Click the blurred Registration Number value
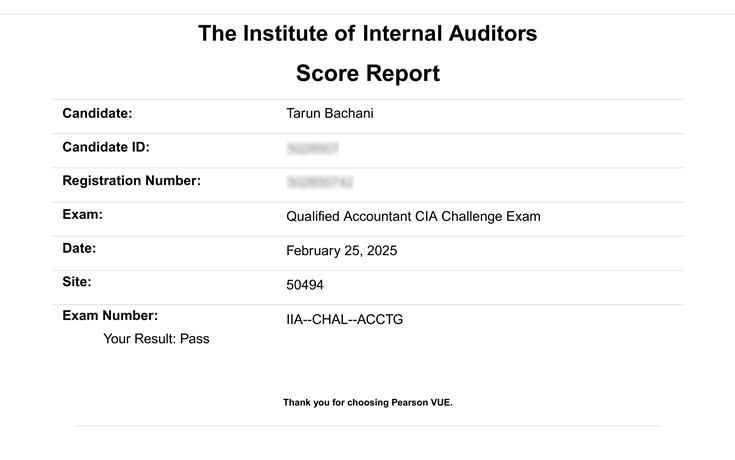735x460 pixels. tap(320, 182)
